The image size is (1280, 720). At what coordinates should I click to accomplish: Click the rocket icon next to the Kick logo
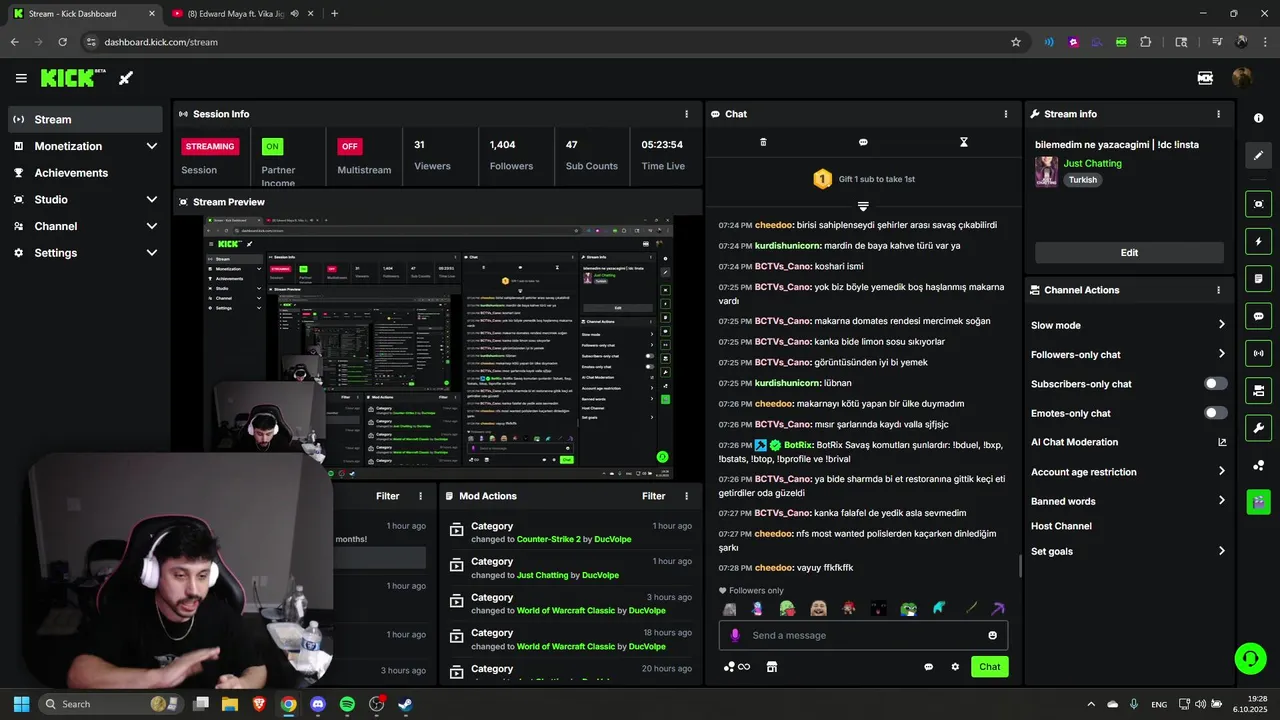click(126, 78)
